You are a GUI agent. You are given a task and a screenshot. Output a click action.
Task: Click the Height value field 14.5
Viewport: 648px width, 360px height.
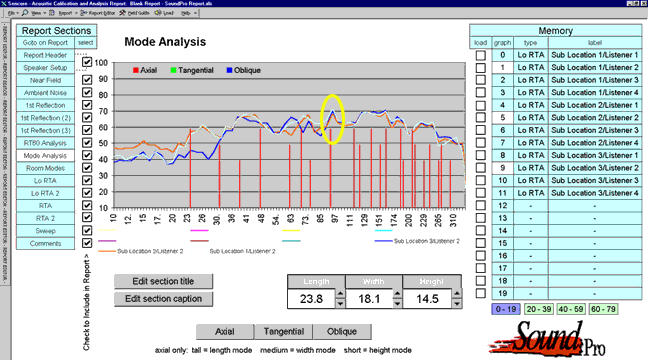point(427,298)
